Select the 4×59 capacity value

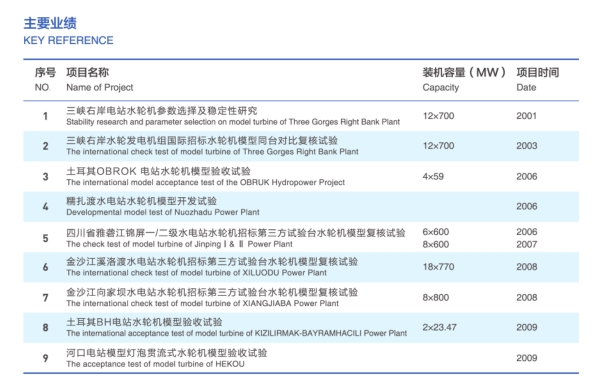coord(433,176)
